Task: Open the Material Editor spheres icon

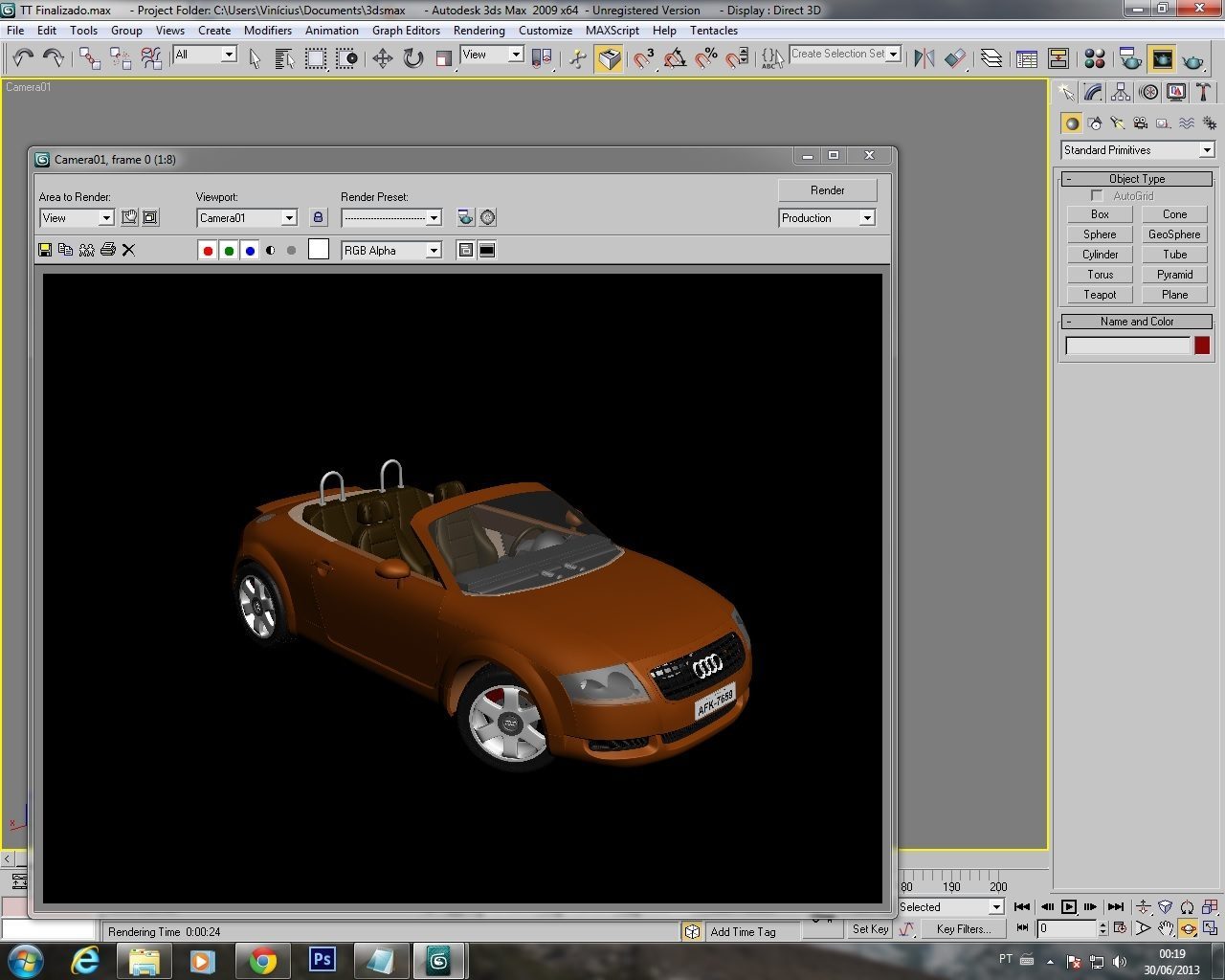Action: [1095, 58]
